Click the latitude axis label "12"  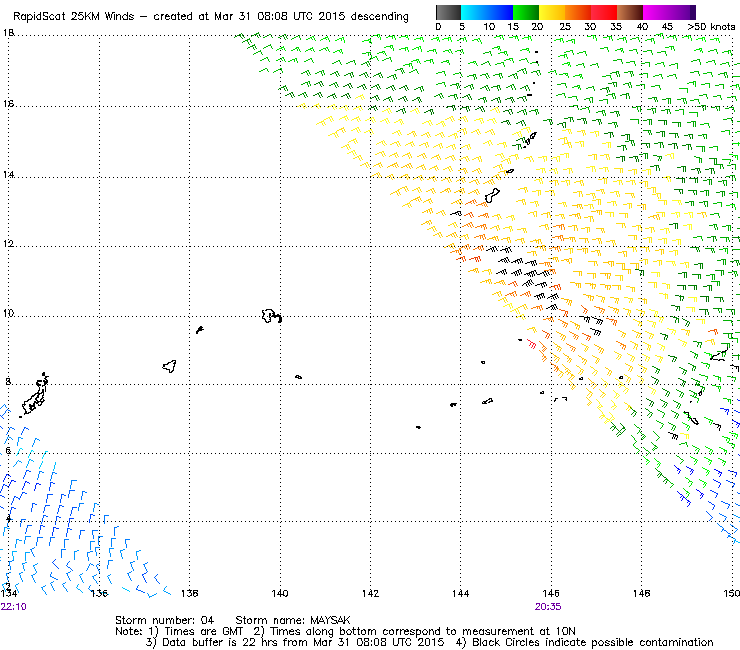pyautogui.click(x=8, y=244)
